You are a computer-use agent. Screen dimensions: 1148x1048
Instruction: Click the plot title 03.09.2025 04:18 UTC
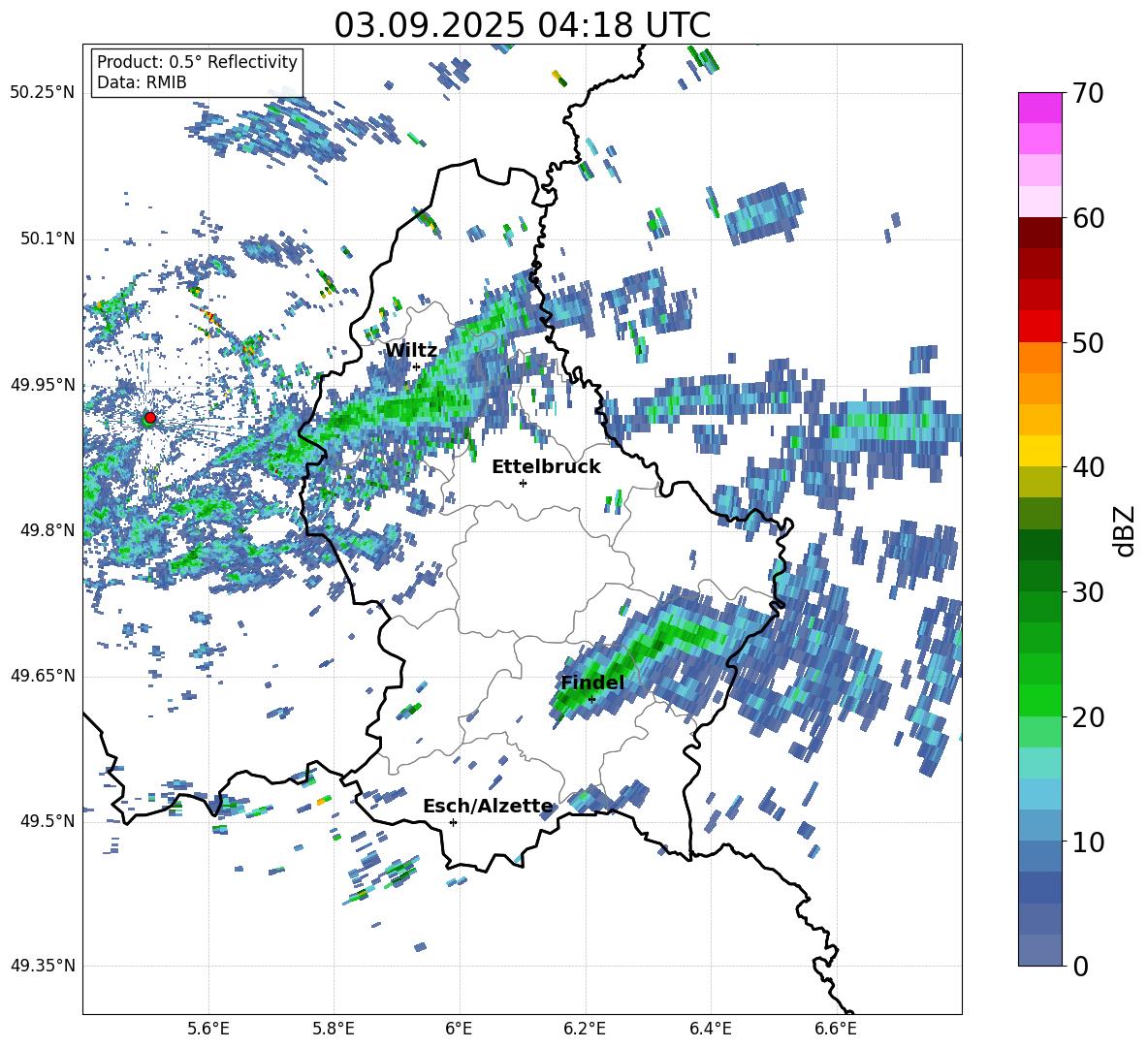click(522, 25)
